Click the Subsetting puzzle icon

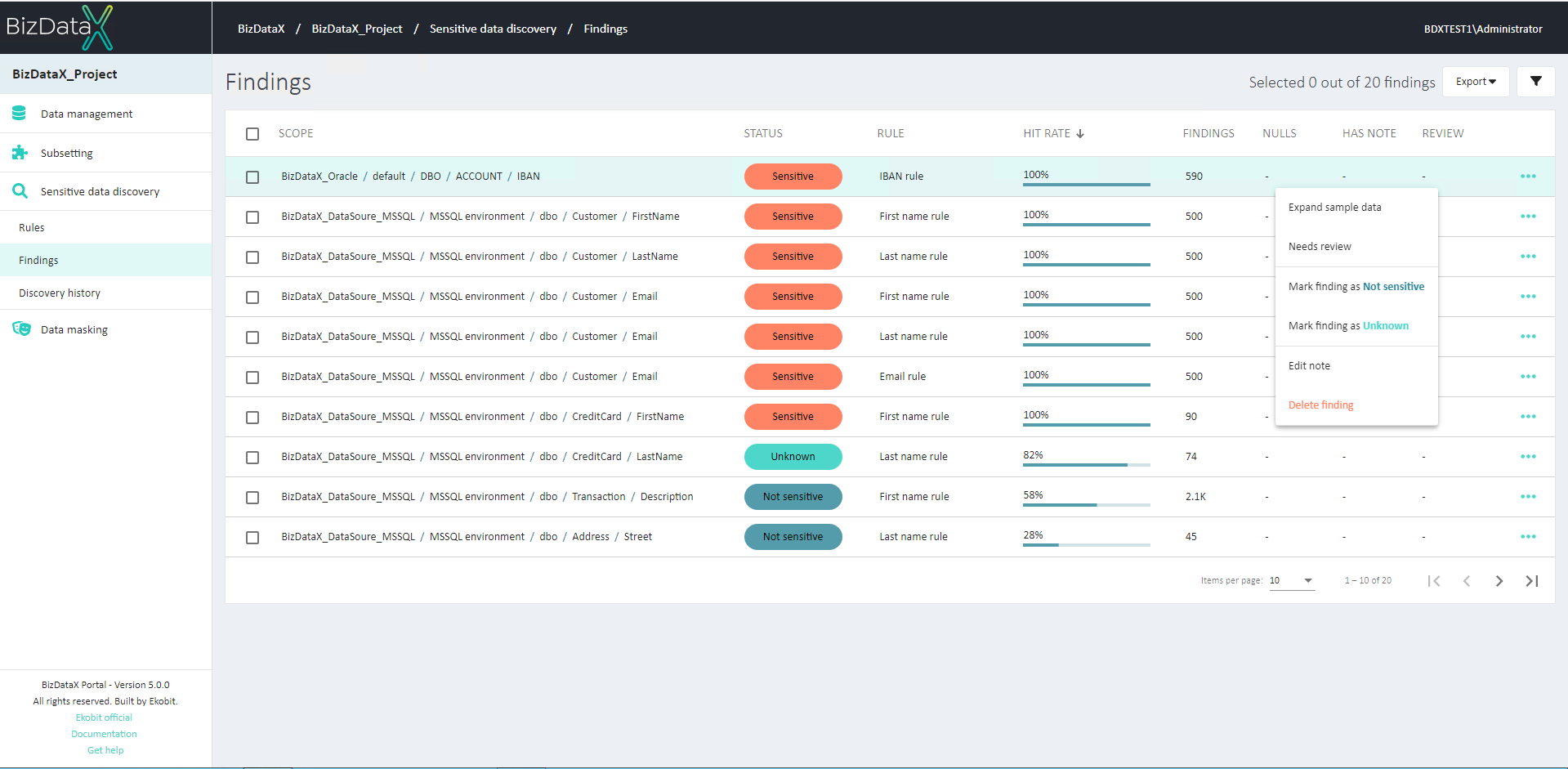20,152
